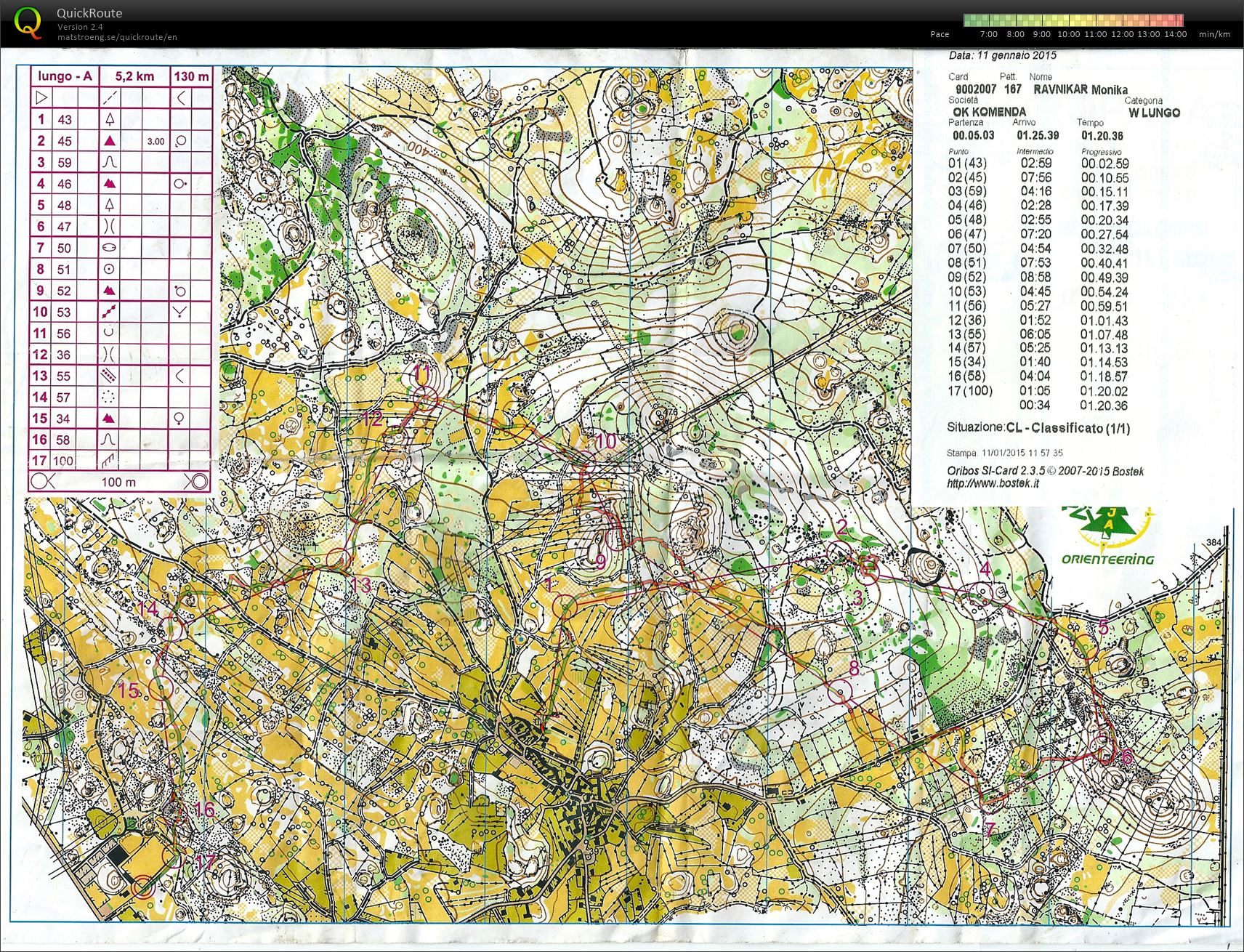
Task: Click the start time "00.05.03"
Action: (973, 135)
